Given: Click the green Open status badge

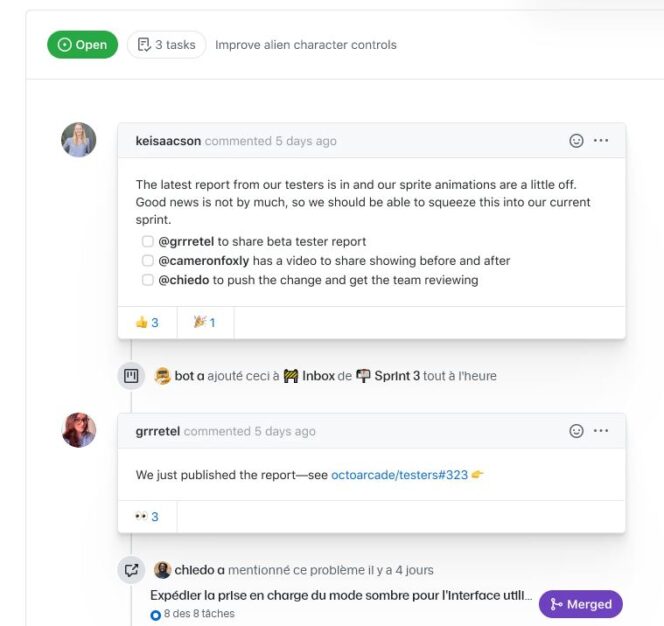Looking at the screenshot, I should pos(82,45).
